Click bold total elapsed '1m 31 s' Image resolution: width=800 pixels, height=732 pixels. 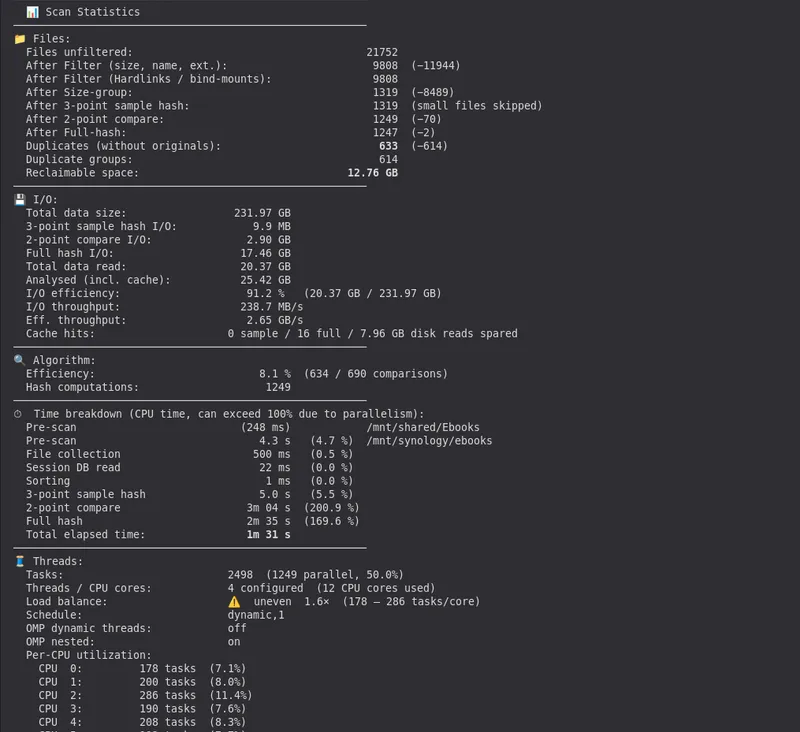(x=268, y=535)
